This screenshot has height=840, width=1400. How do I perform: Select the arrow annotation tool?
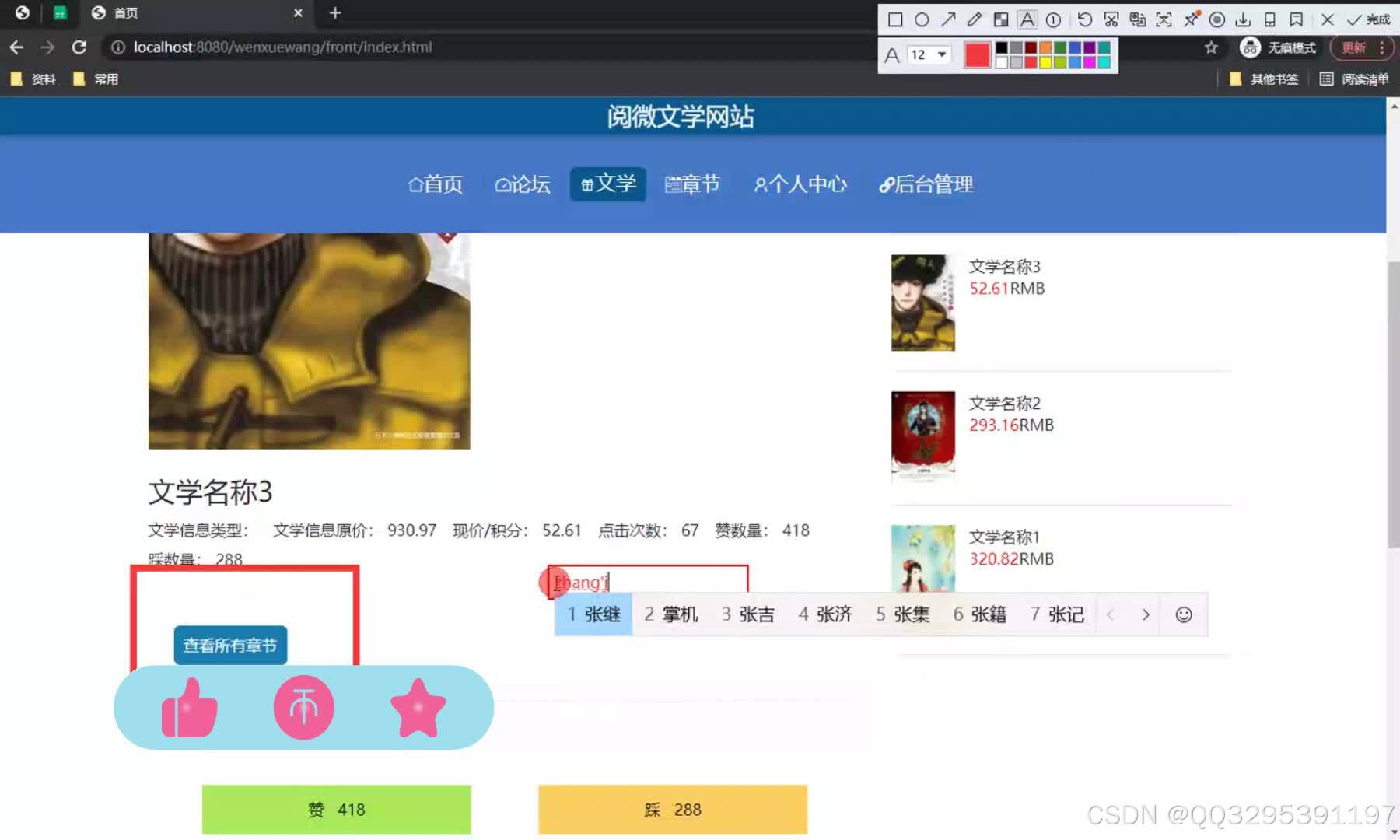pos(948,19)
